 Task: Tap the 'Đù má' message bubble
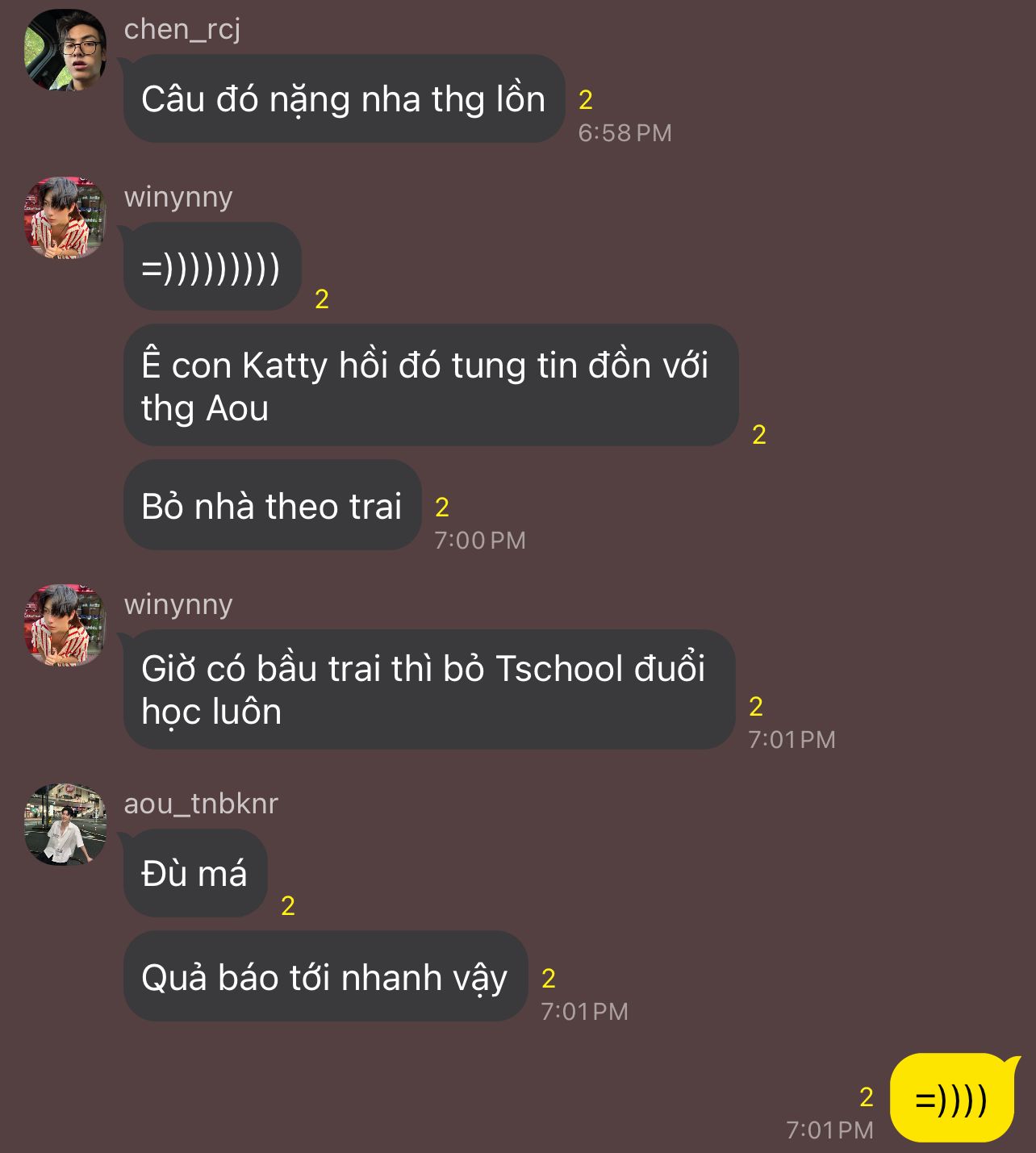pyautogui.click(x=195, y=873)
